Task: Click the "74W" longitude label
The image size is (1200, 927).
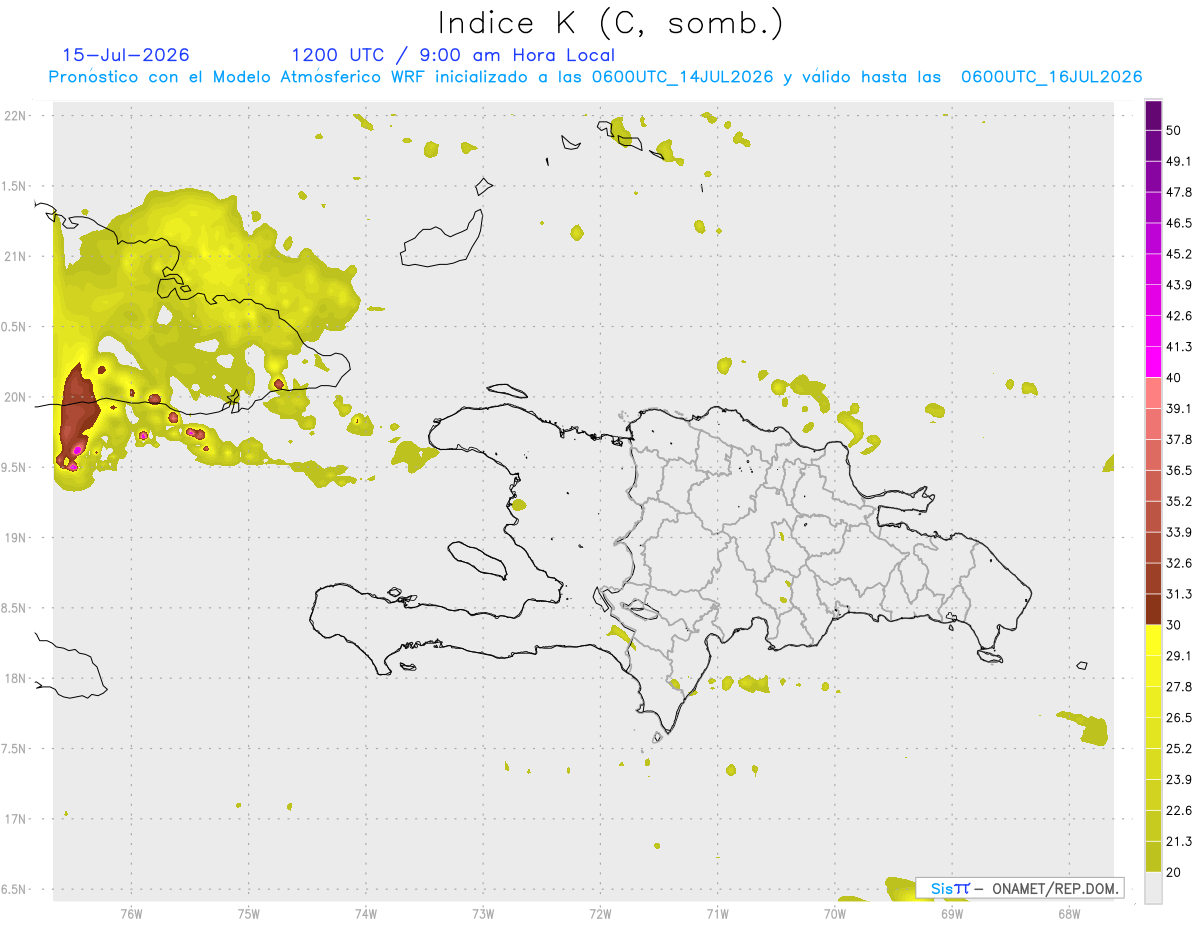Action: tap(365, 913)
